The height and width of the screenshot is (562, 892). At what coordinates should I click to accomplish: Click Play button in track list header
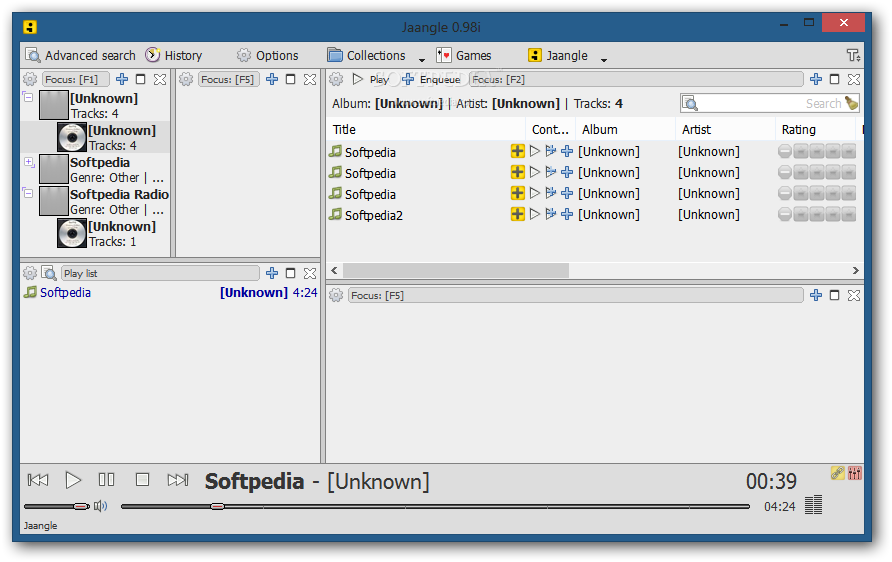[370, 79]
